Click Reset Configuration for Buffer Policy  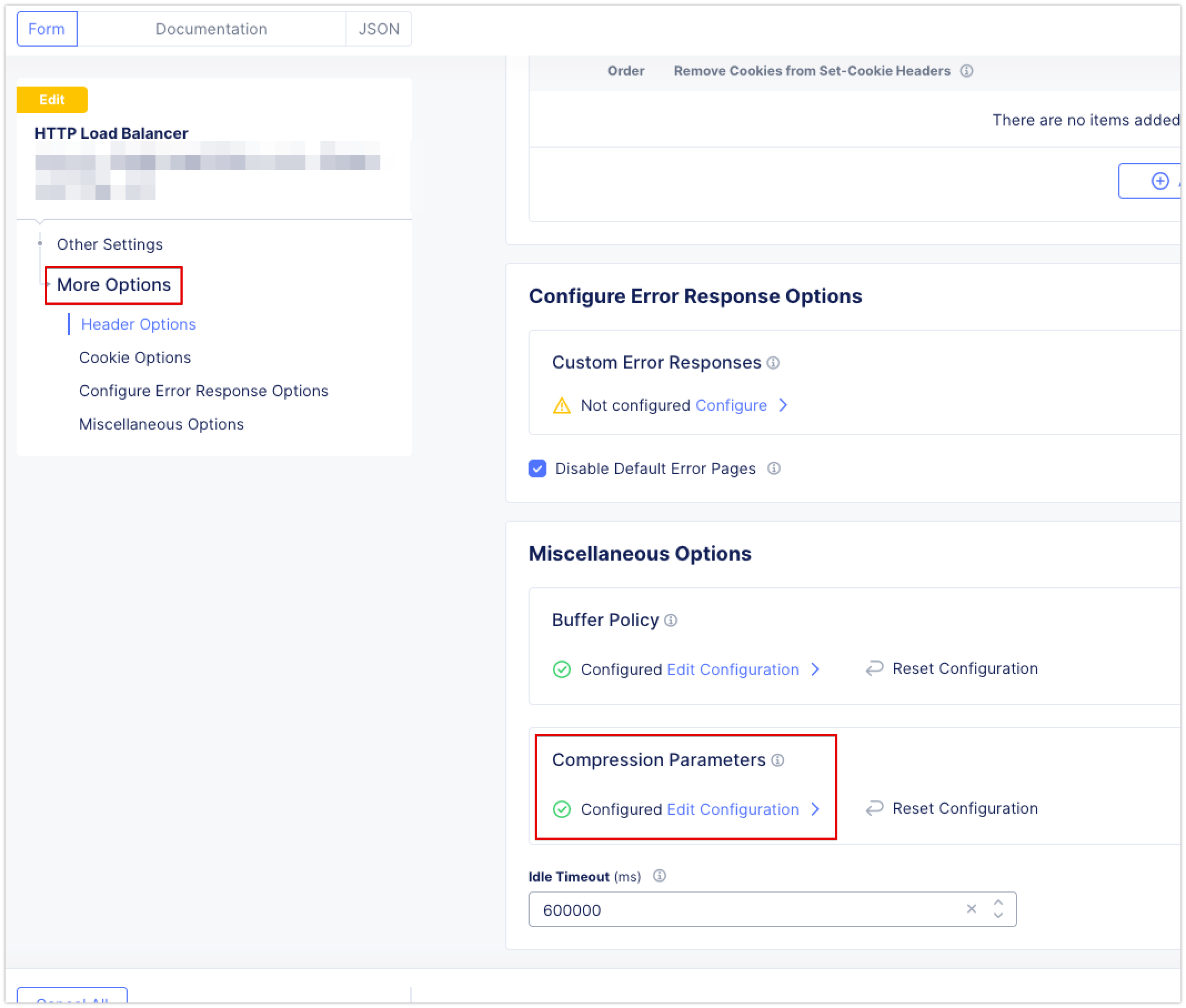[x=965, y=668]
